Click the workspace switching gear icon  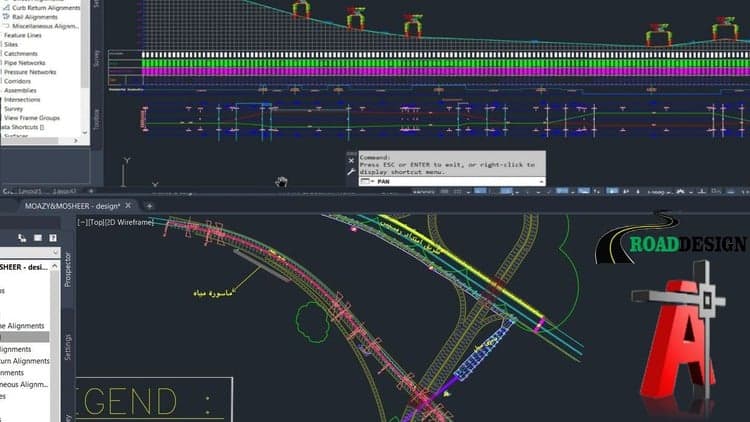(x=681, y=191)
